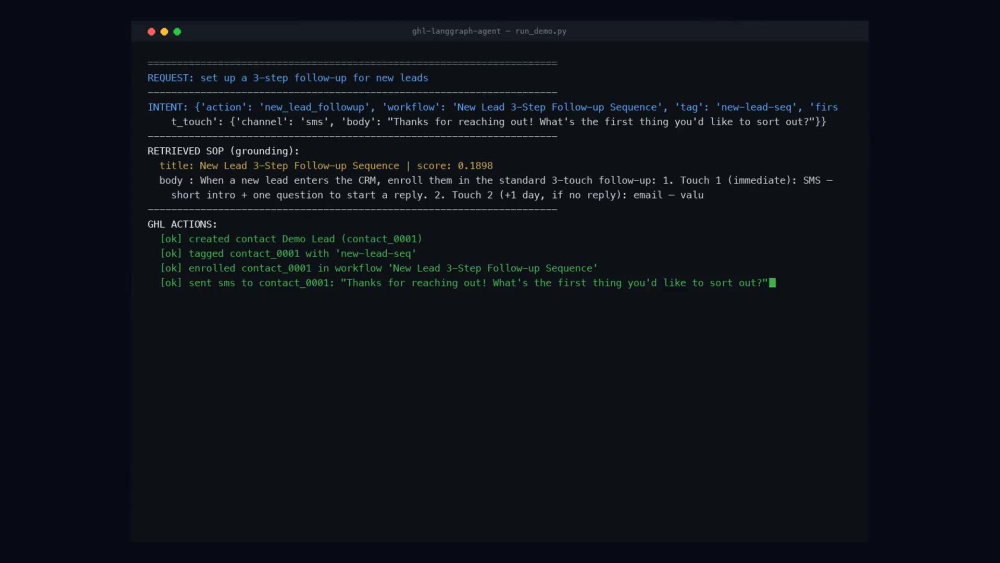
Task: Click the red close window button
Action: [151, 31]
